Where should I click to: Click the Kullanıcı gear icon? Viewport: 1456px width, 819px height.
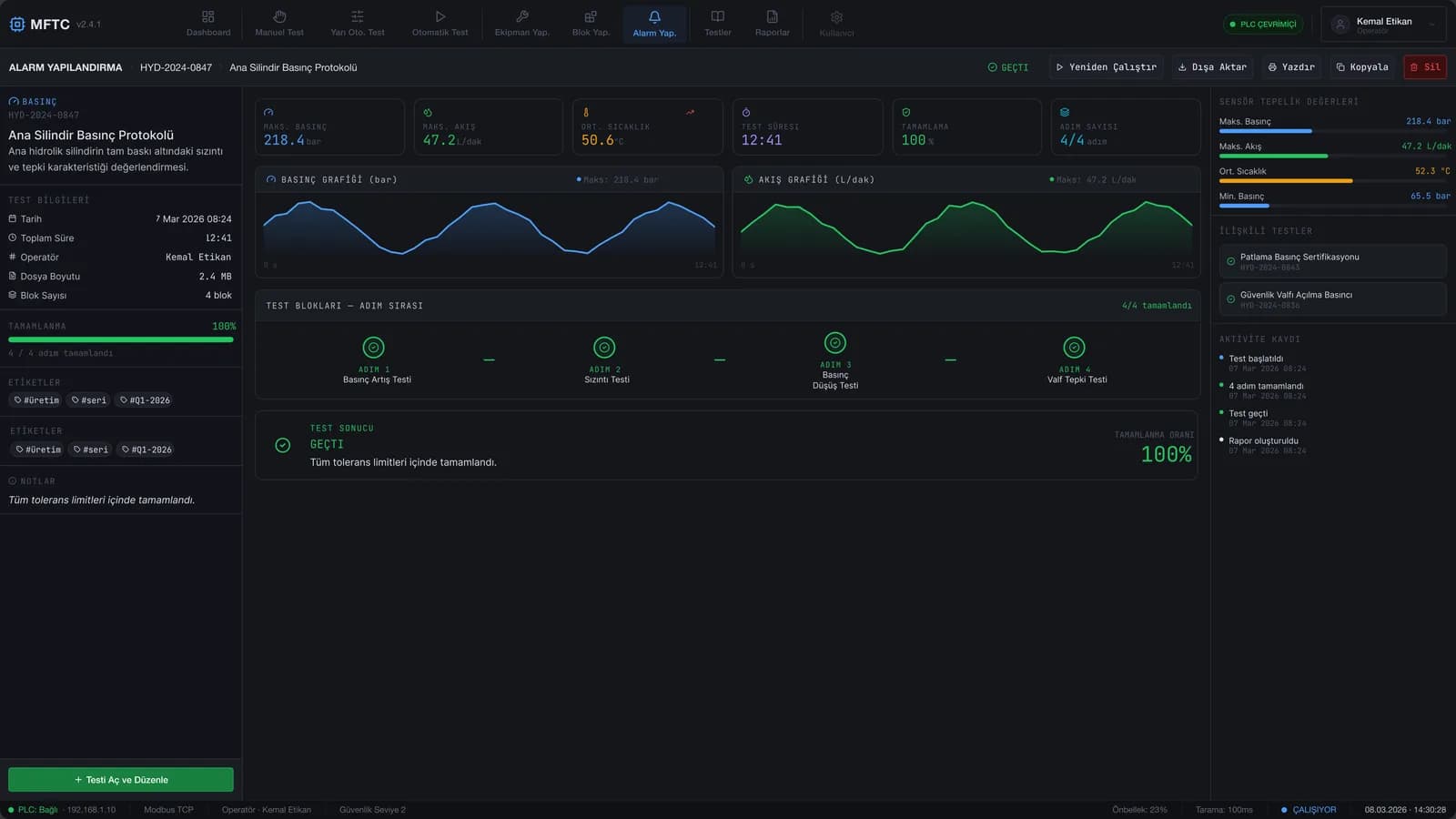[x=836, y=17]
